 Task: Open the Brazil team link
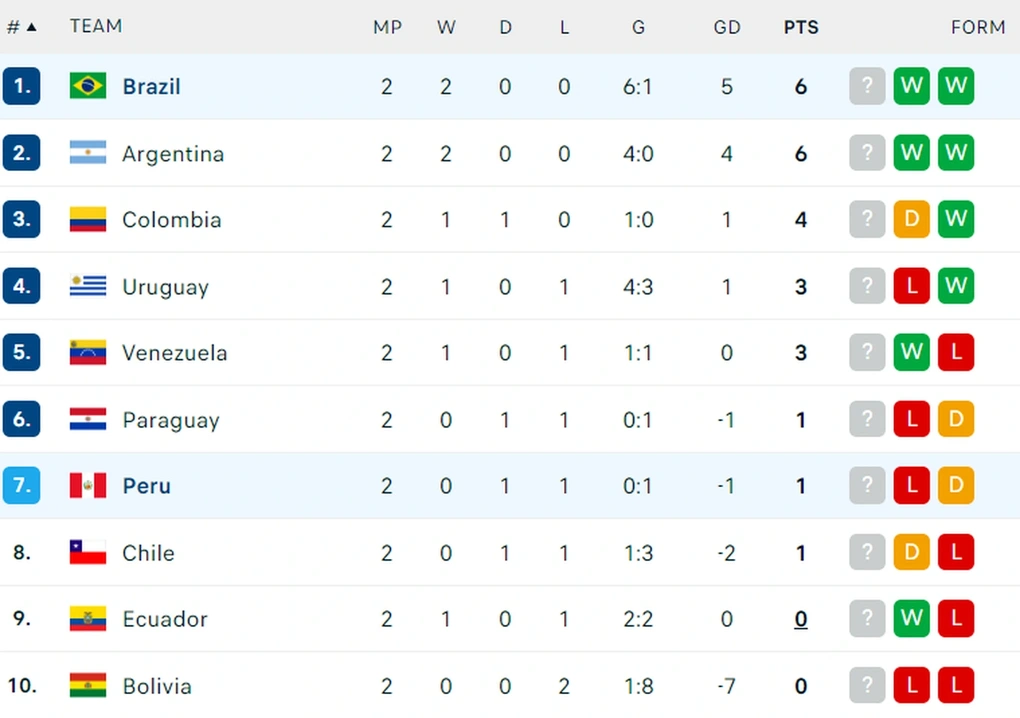(151, 86)
